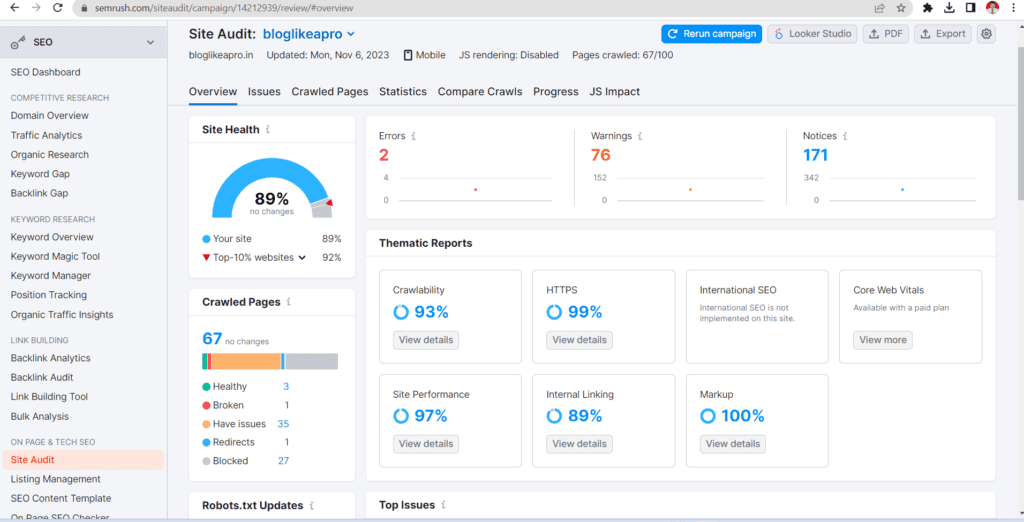
Task: Open the JS Impact tab
Action: (615, 91)
